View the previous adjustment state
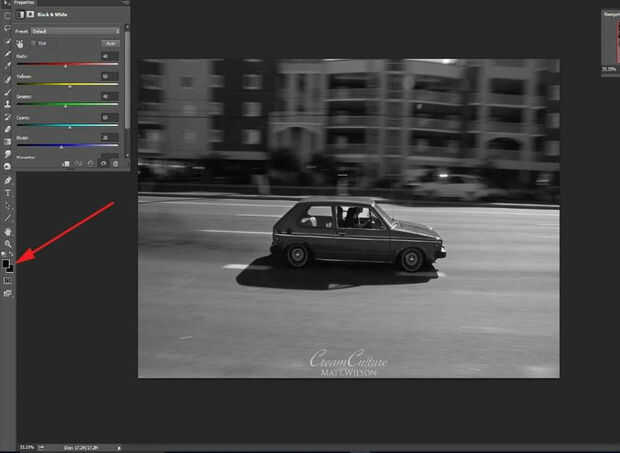 78,164
